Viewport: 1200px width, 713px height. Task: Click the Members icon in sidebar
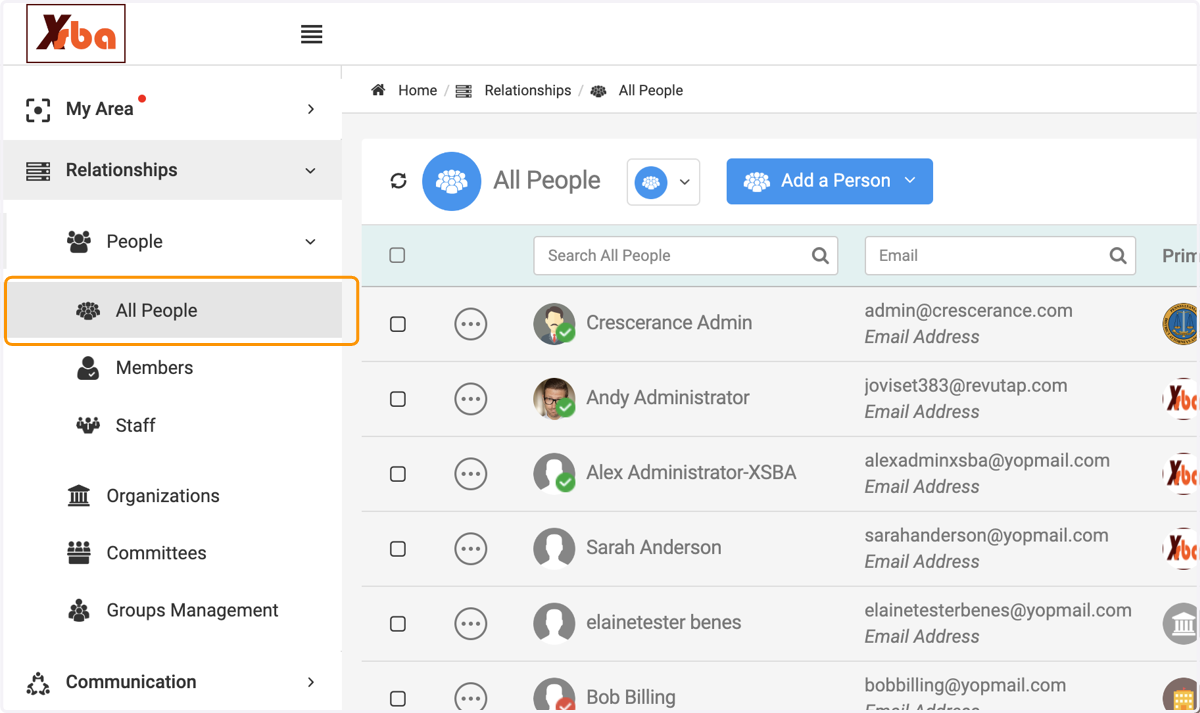tap(88, 368)
